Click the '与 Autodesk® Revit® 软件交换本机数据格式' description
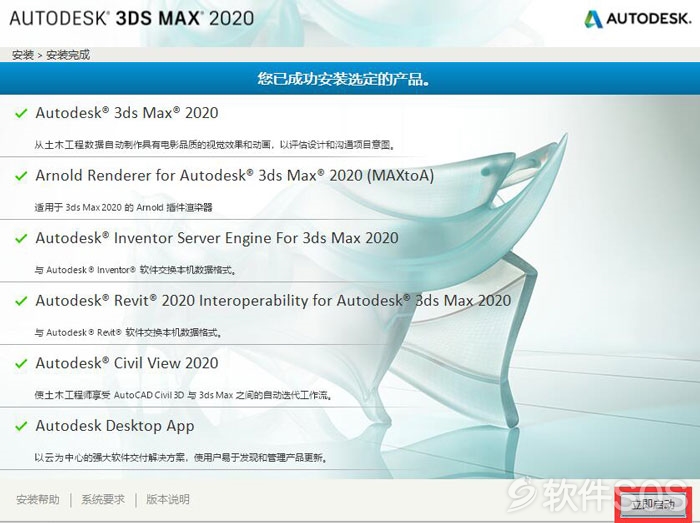700x523 pixels. [128, 332]
